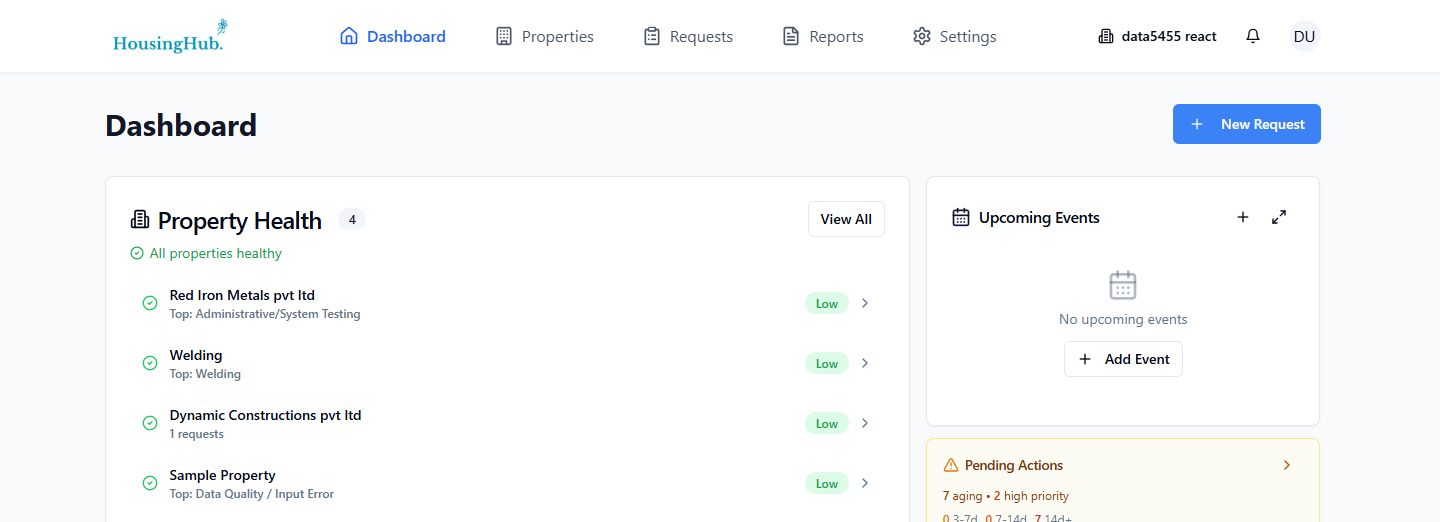Click the Low badge on the Welding row

(826, 363)
